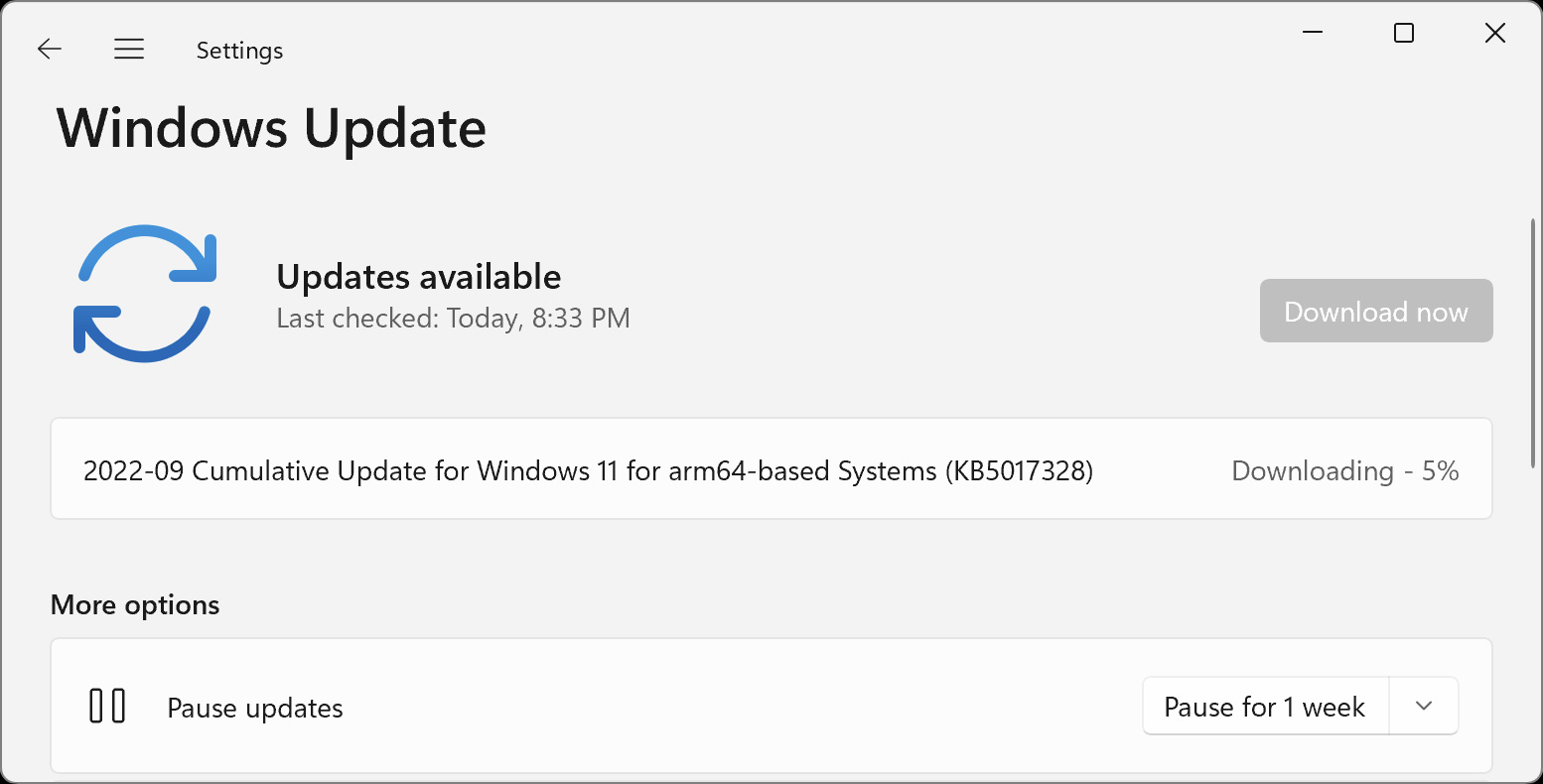Viewport: 1543px width, 784px height.
Task: Click the Last checked timestamp text
Action: click(x=453, y=318)
